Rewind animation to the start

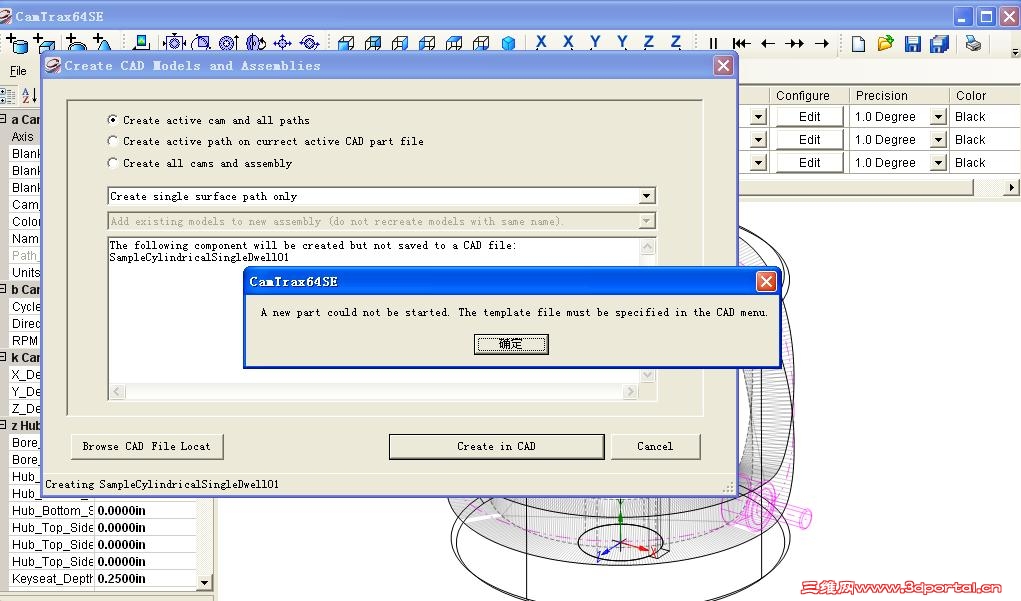[741, 44]
